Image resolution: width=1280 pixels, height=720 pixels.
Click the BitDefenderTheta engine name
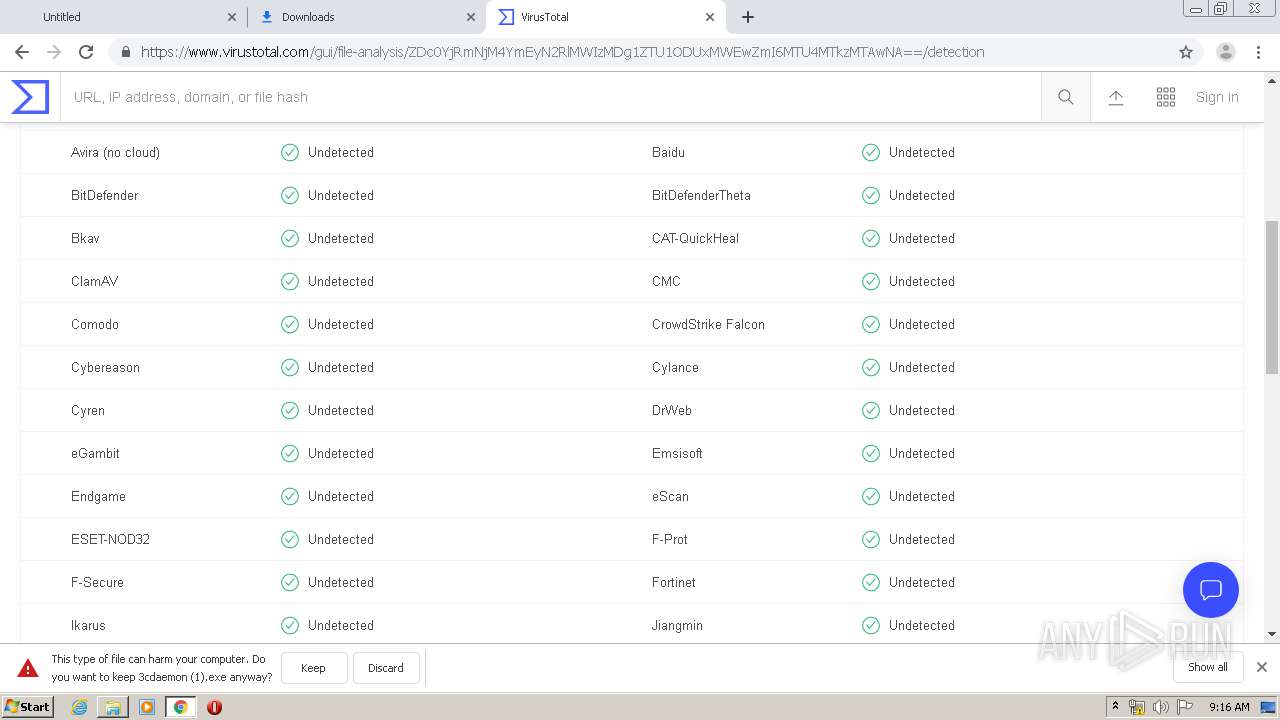pyautogui.click(x=701, y=195)
